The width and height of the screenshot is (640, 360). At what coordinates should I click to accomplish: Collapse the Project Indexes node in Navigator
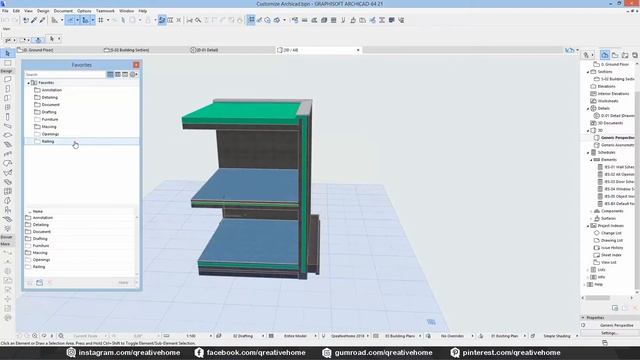tap(588, 226)
